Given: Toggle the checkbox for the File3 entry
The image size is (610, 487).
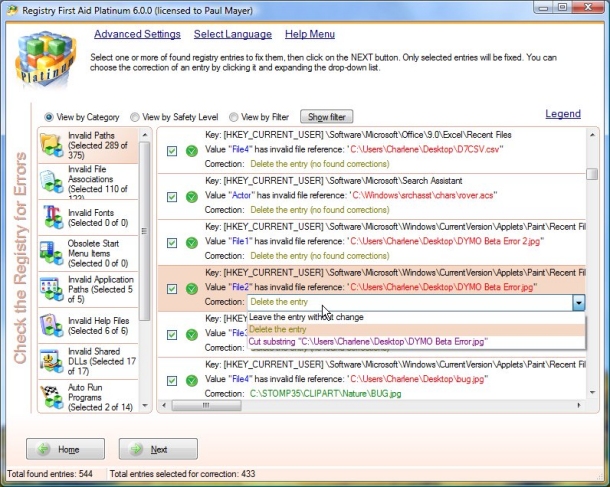Looking at the screenshot, I should point(172,335).
